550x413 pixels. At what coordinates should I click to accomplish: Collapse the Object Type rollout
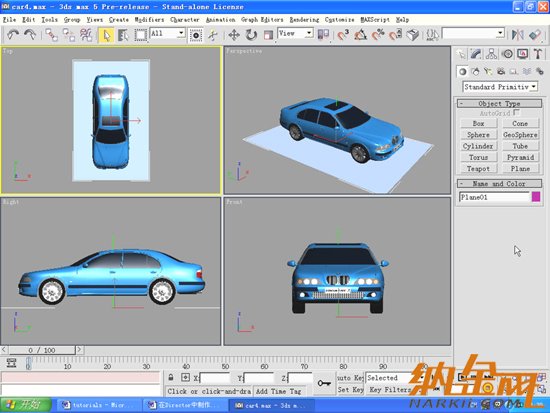point(499,104)
